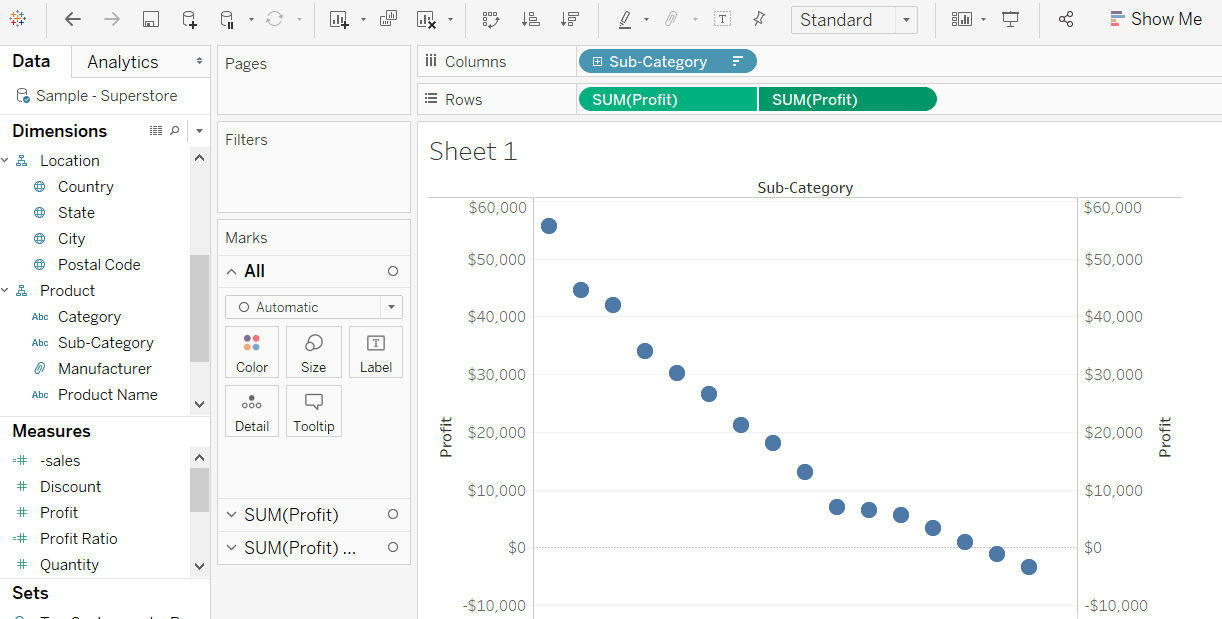Collapse the Location hierarchy

(4, 161)
